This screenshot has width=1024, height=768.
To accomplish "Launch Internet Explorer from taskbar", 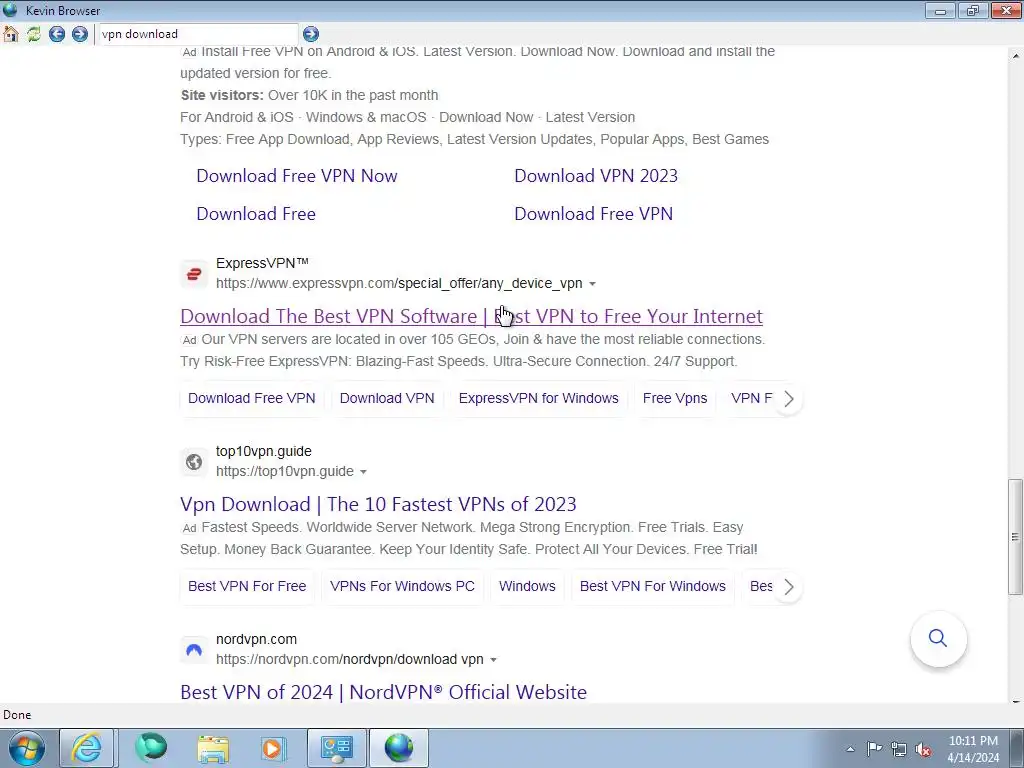I will coord(87,748).
